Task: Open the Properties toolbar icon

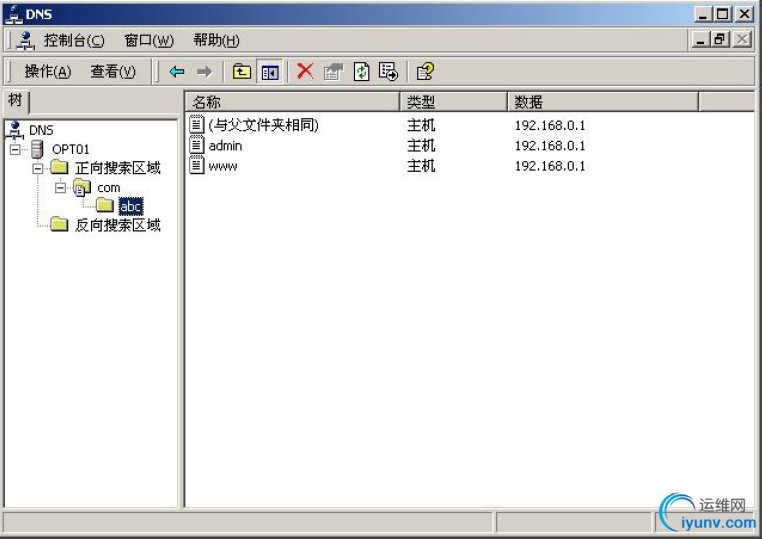Action: 333,72
